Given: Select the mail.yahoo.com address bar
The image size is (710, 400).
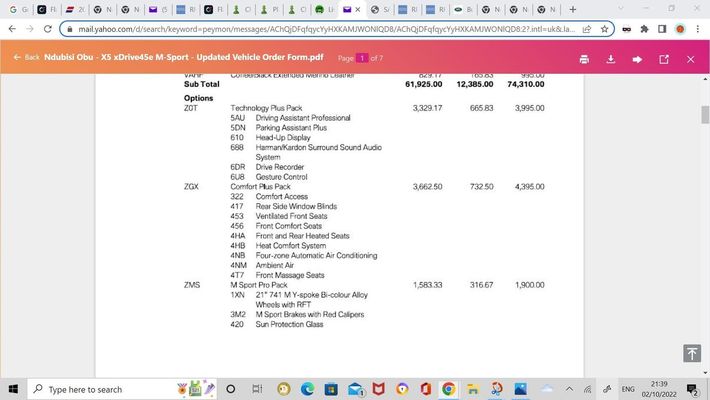Looking at the screenshot, I should (326, 29).
